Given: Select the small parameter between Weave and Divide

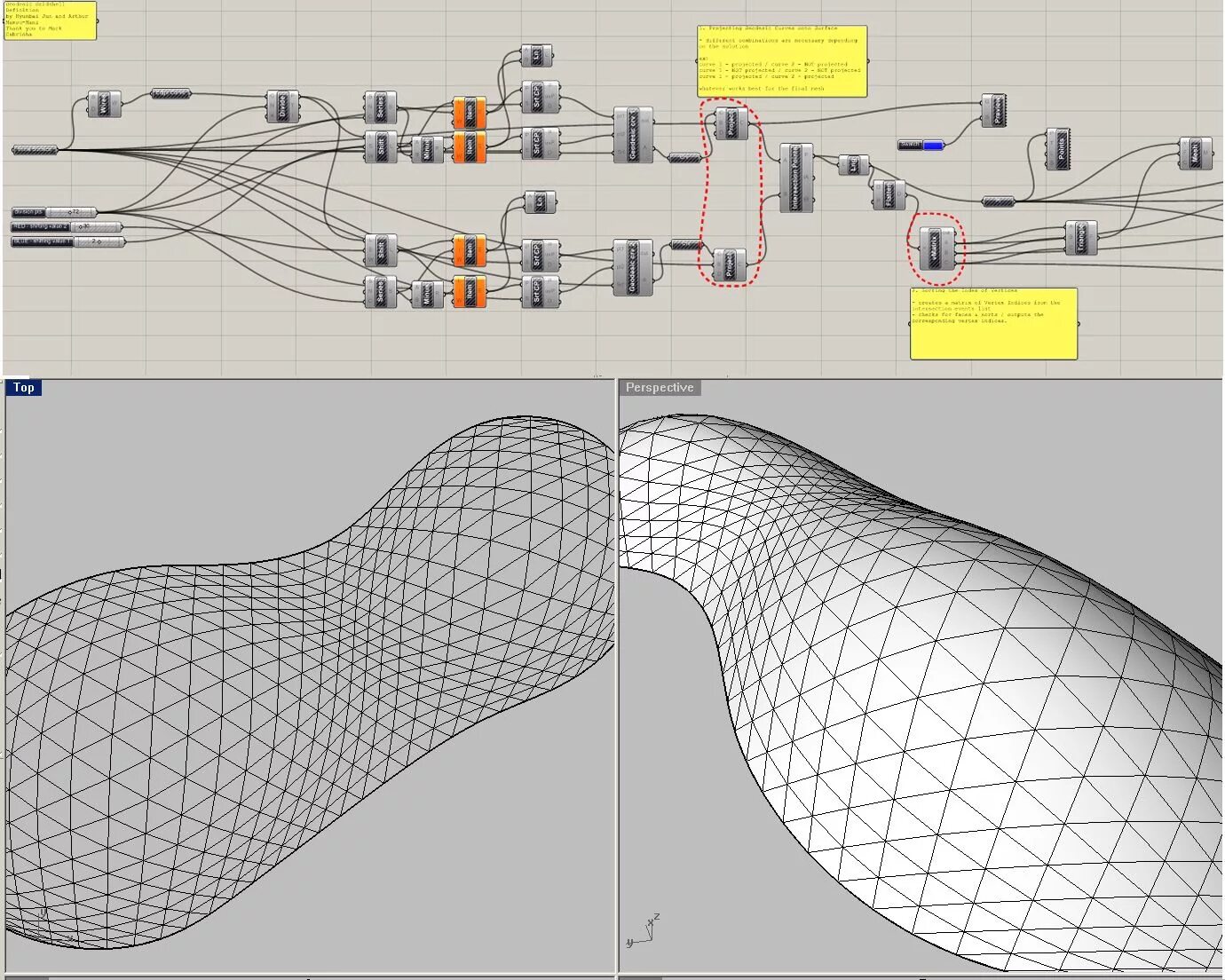Looking at the screenshot, I should point(170,93).
